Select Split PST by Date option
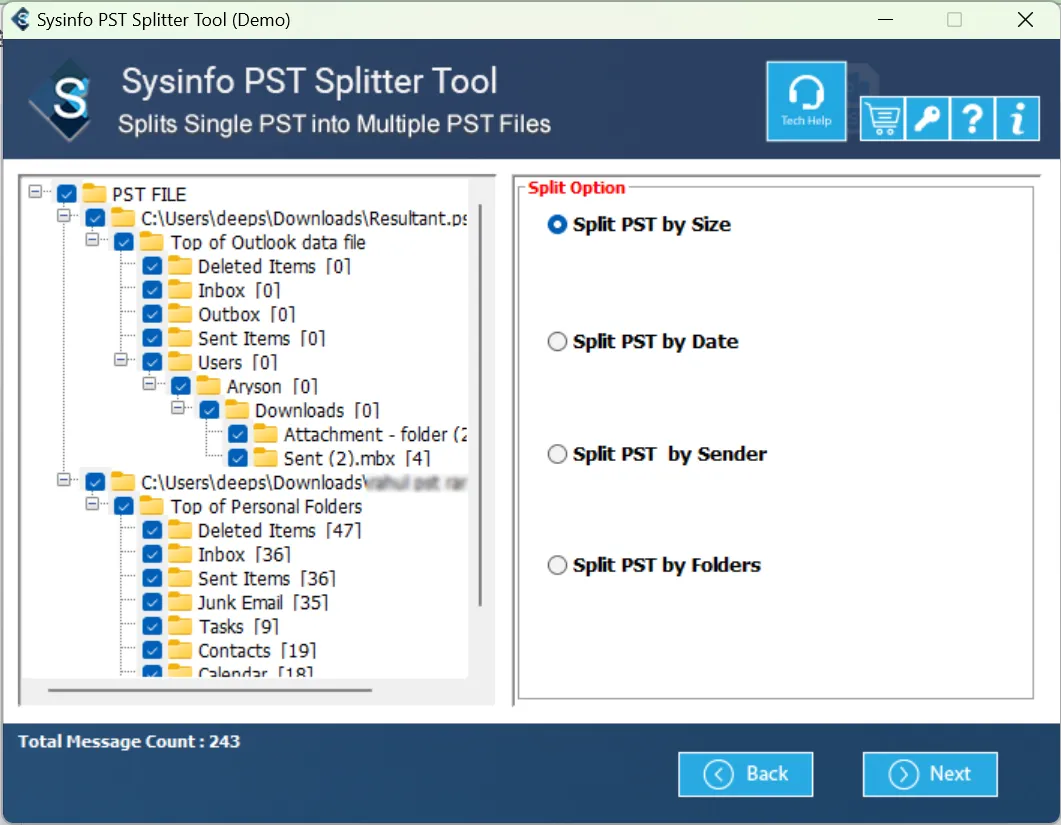 click(643, 341)
